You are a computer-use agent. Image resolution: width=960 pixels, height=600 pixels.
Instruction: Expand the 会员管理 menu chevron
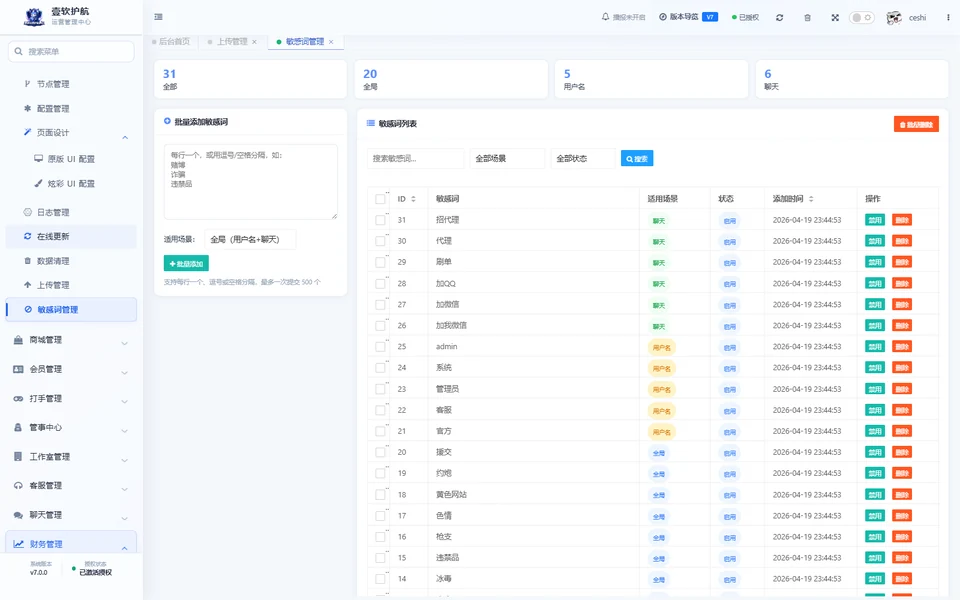click(124, 372)
